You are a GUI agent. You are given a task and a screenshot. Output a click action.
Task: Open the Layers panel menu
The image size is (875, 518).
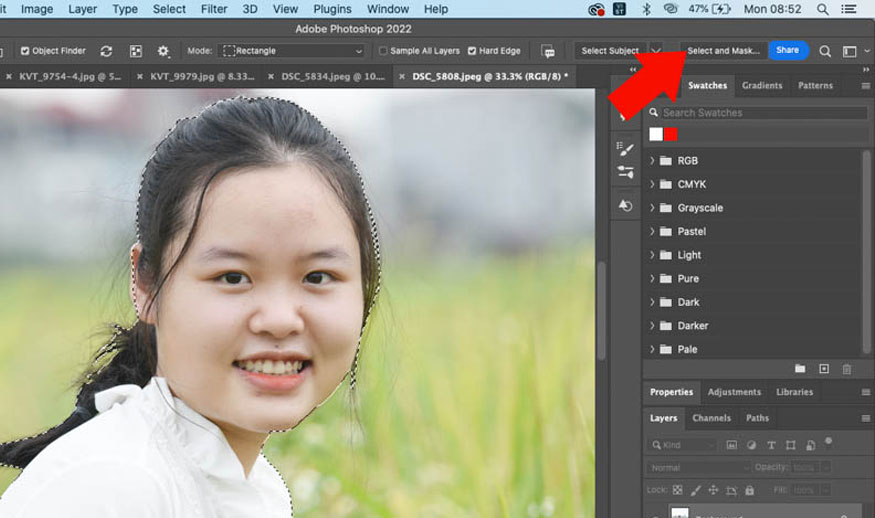point(866,418)
